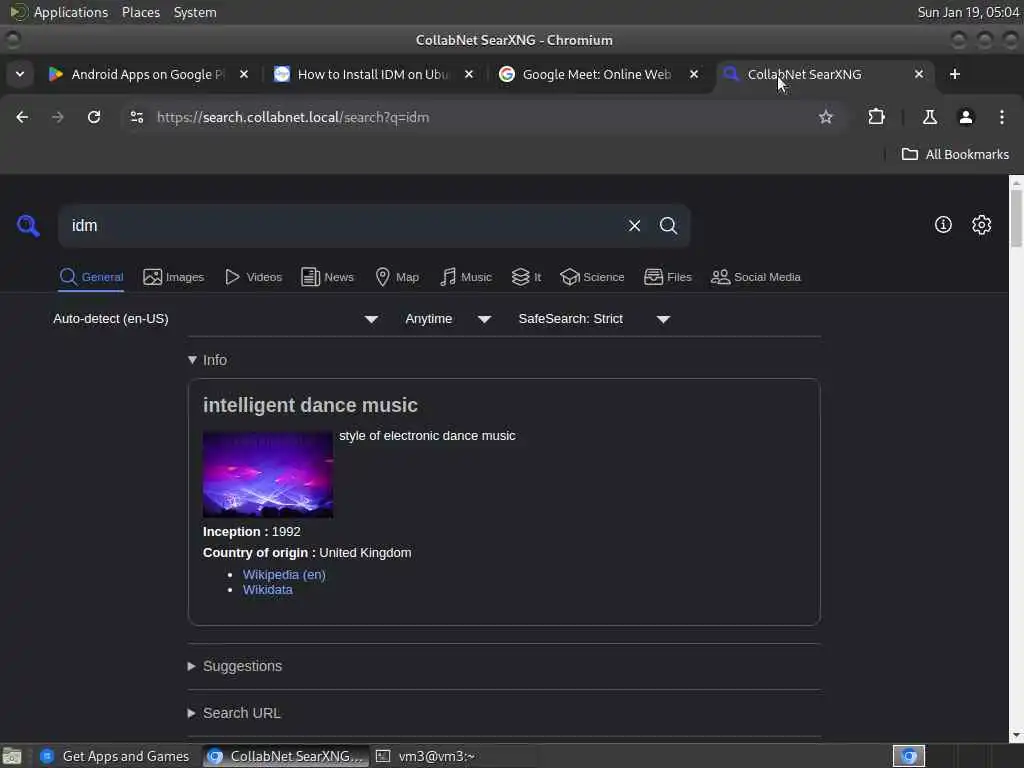Image resolution: width=1024 pixels, height=768 pixels.
Task: Open Chrome Labs flask icon
Action: point(929,117)
